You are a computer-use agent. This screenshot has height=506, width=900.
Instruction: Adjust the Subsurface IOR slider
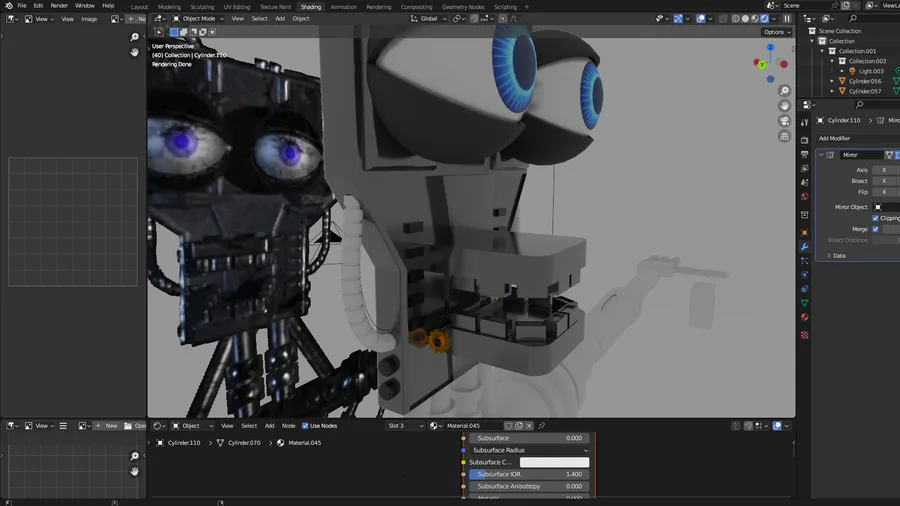[529, 474]
